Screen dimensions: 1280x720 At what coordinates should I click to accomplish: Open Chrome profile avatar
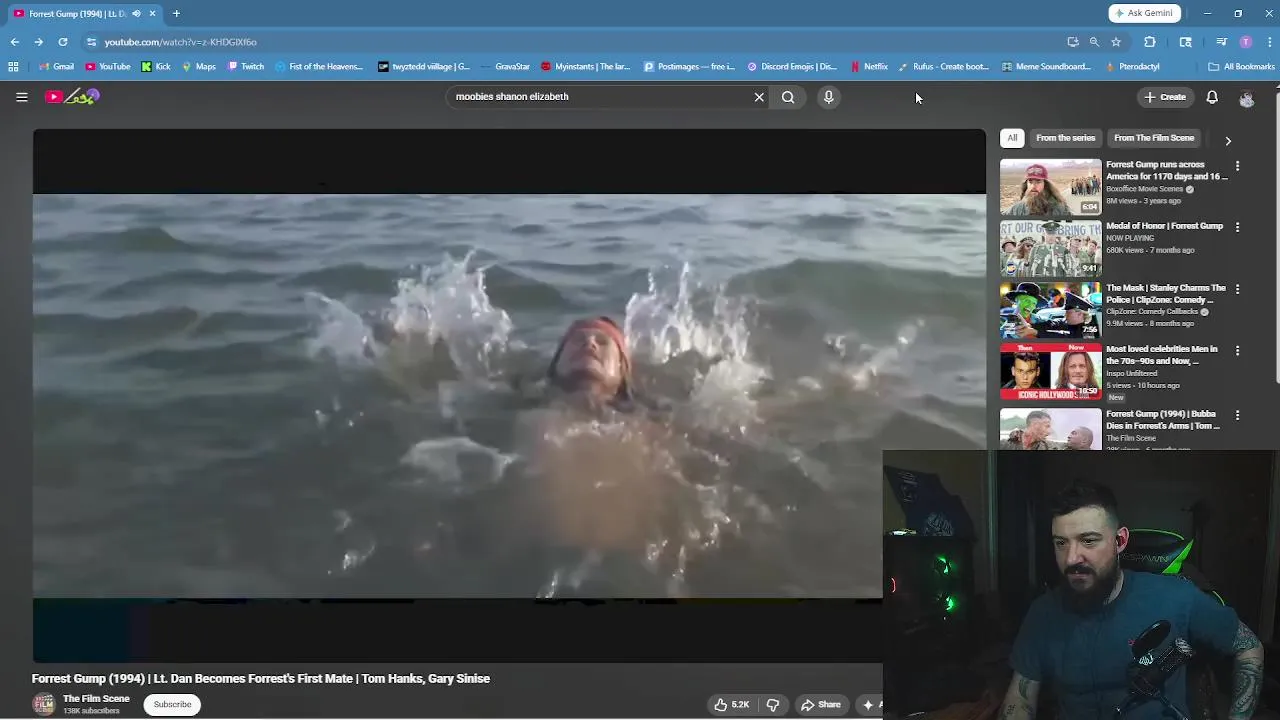[1245, 42]
